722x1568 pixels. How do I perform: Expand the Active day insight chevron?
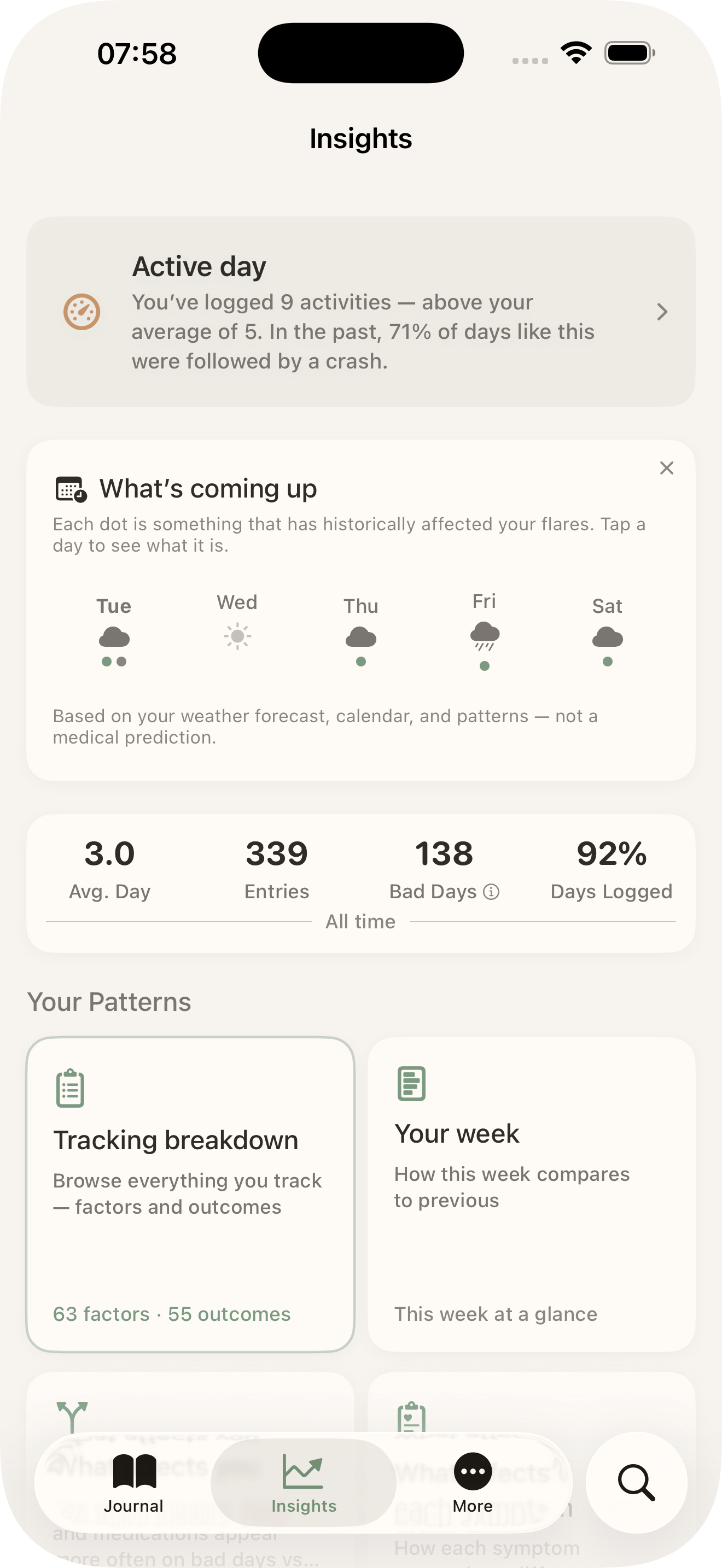[662, 312]
